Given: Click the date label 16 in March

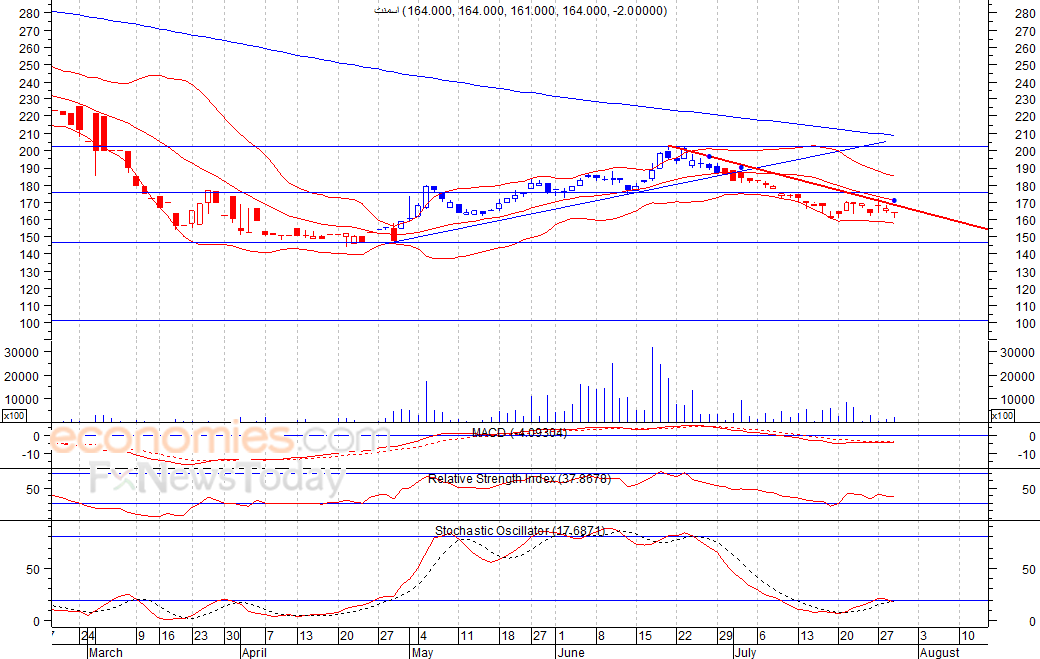Looking at the screenshot, I should coord(168,636).
